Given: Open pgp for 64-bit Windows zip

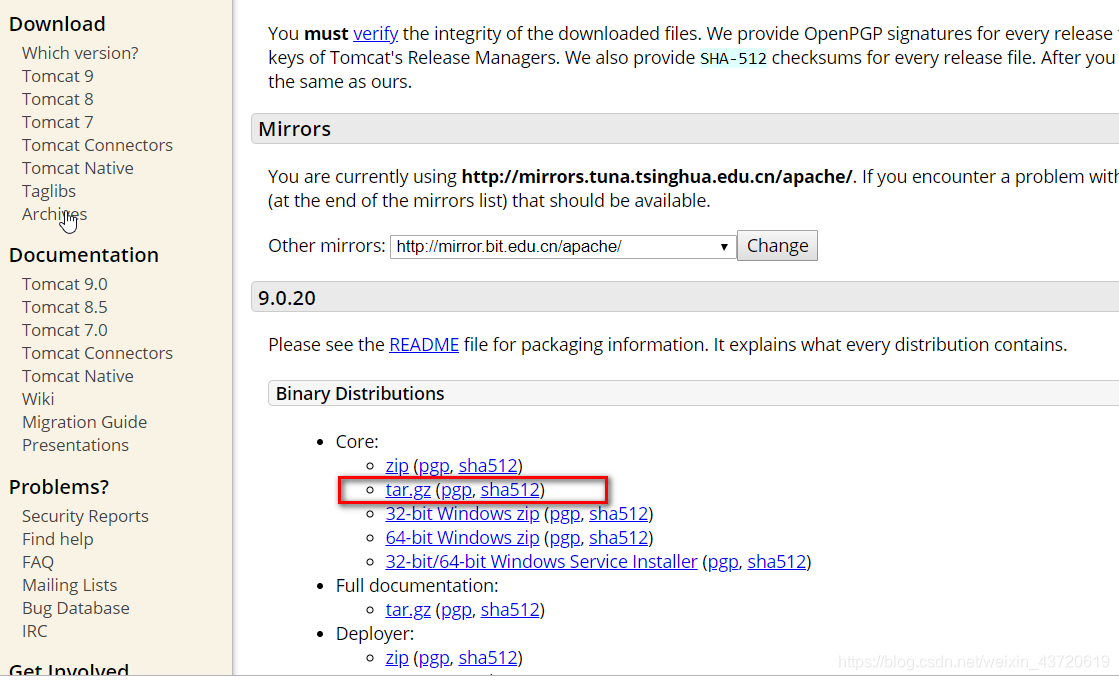Looking at the screenshot, I should [x=564, y=538].
